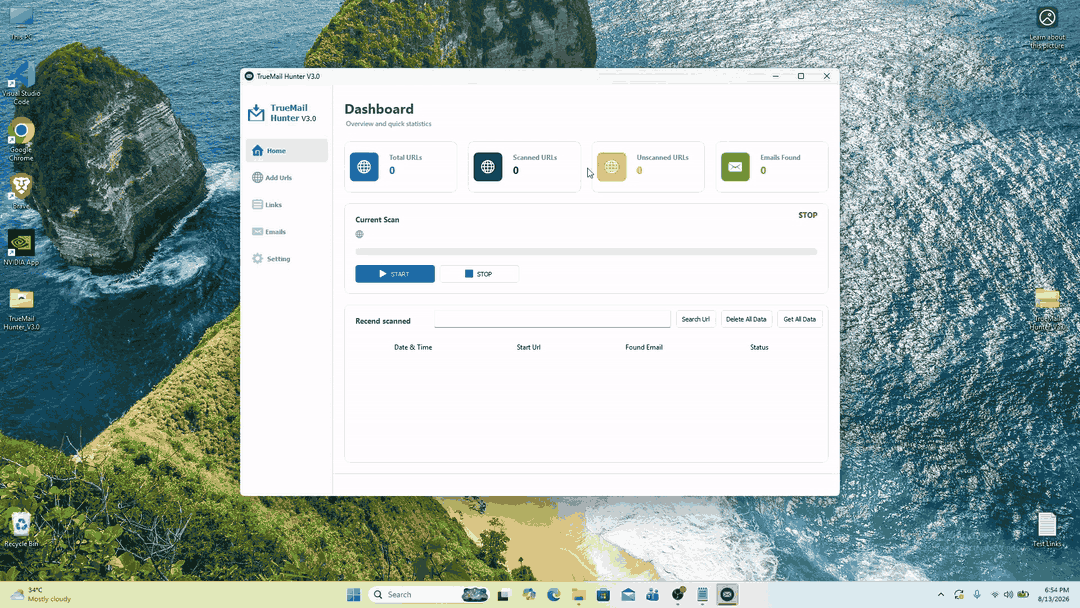Open the Home page in sidebar
Viewport: 1080px width, 608px height.
click(287, 150)
